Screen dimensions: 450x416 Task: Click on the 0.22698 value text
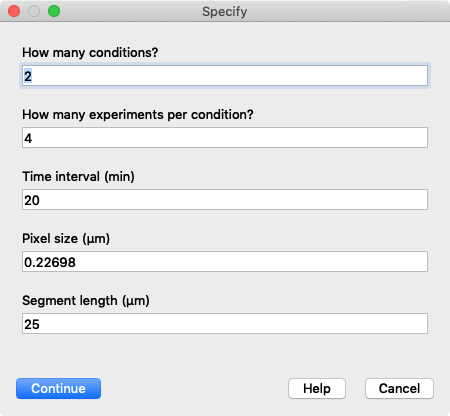click(x=50, y=262)
